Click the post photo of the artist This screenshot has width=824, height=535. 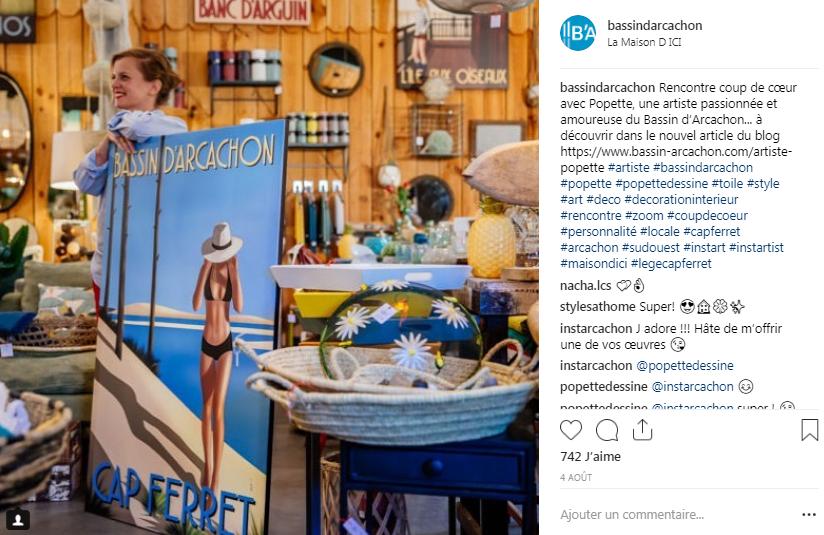click(x=269, y=268)
